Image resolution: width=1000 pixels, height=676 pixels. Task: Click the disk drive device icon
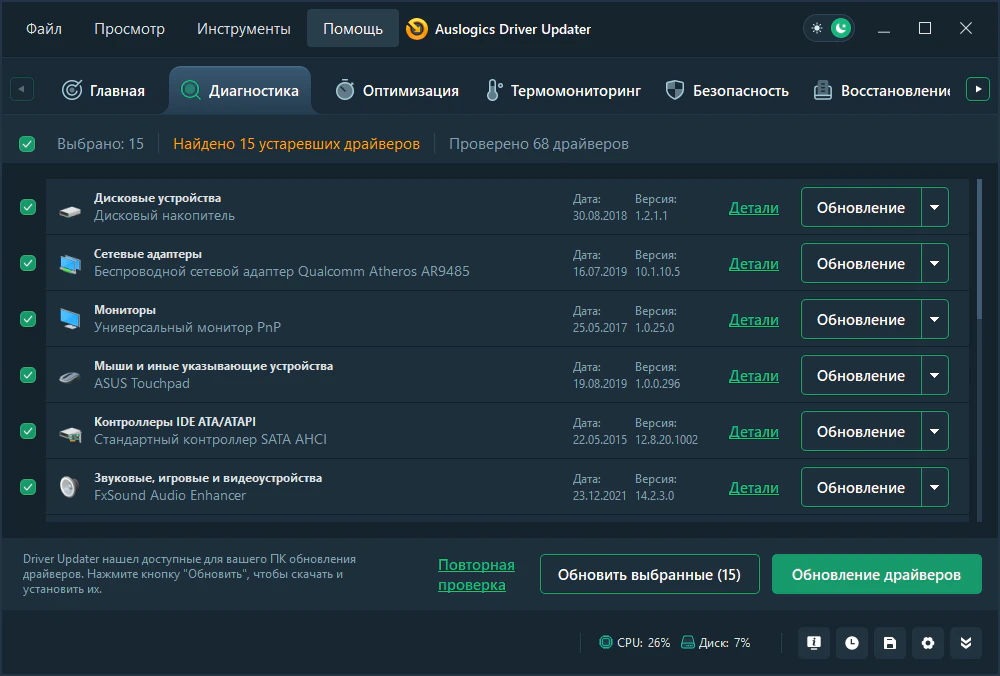(x=70, y=211)
